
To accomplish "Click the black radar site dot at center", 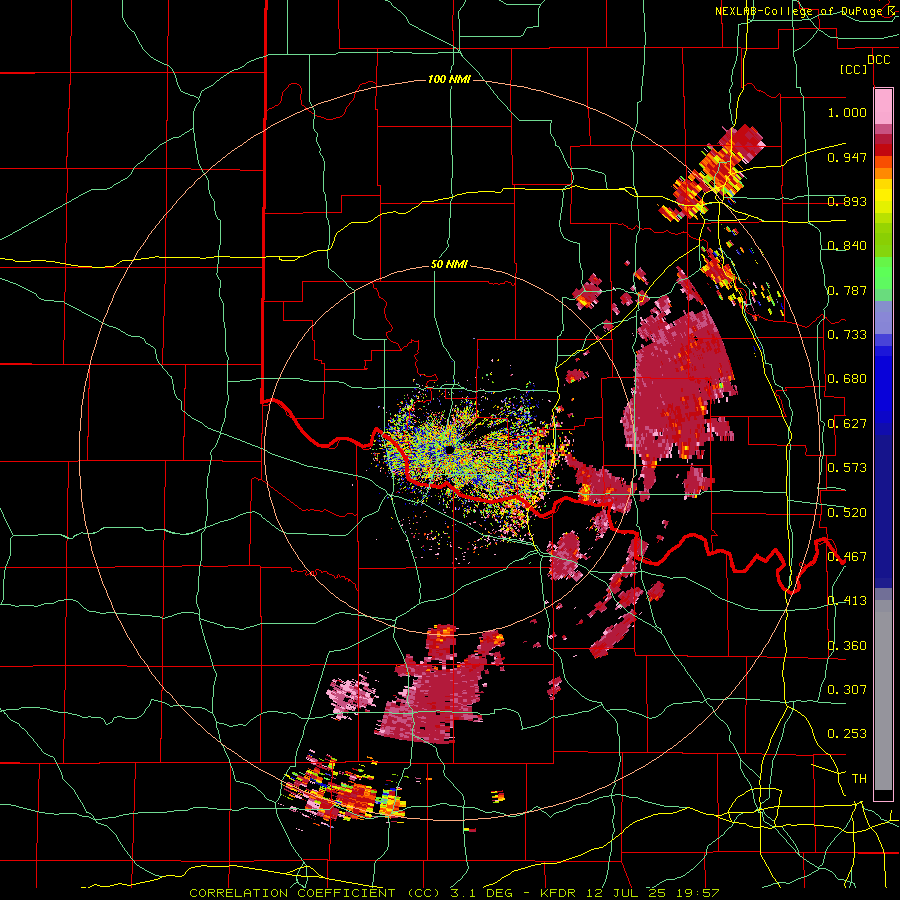I will [449, 449].
